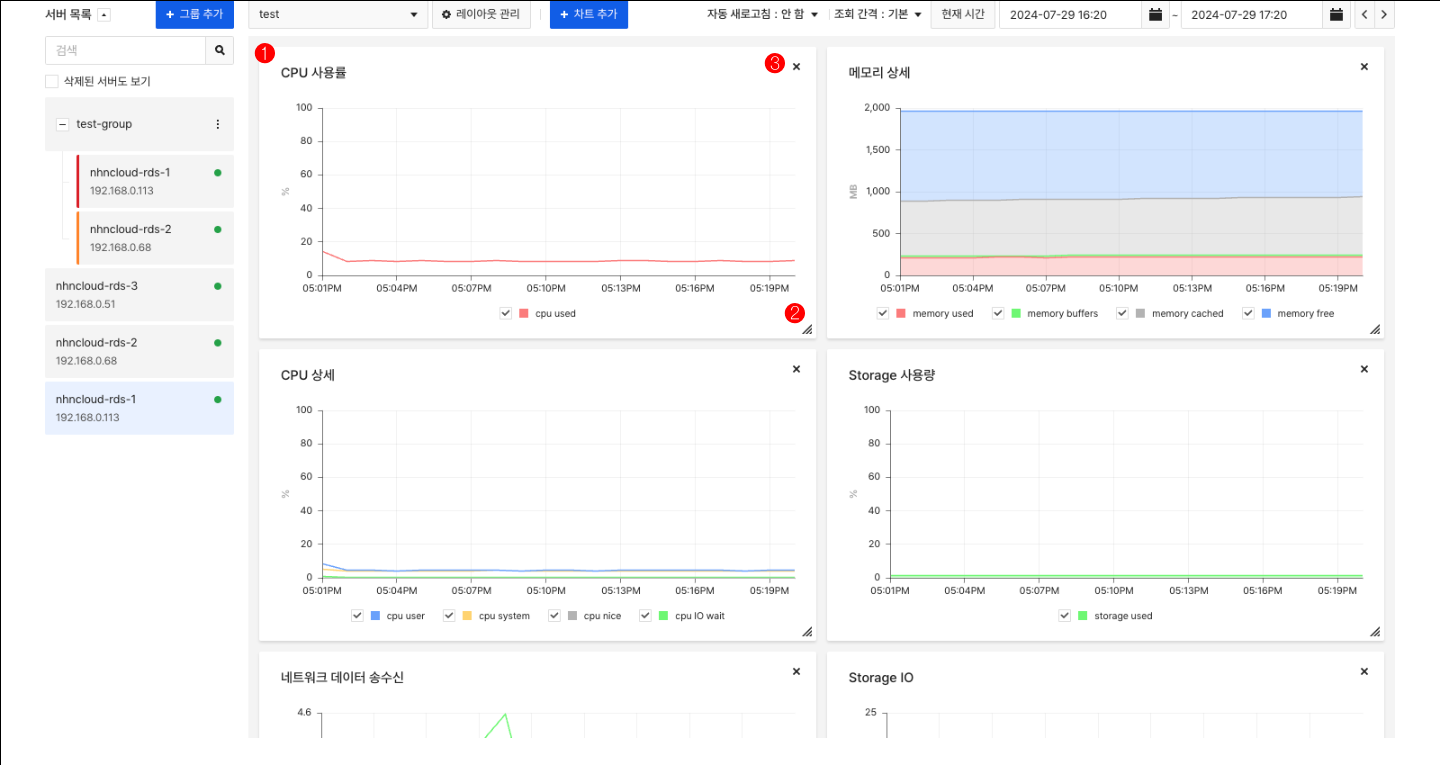Open the 자동 새로고침 dropdown
Image resolution: width=1440 pixels, height=765 pixels.
point(763,15)
